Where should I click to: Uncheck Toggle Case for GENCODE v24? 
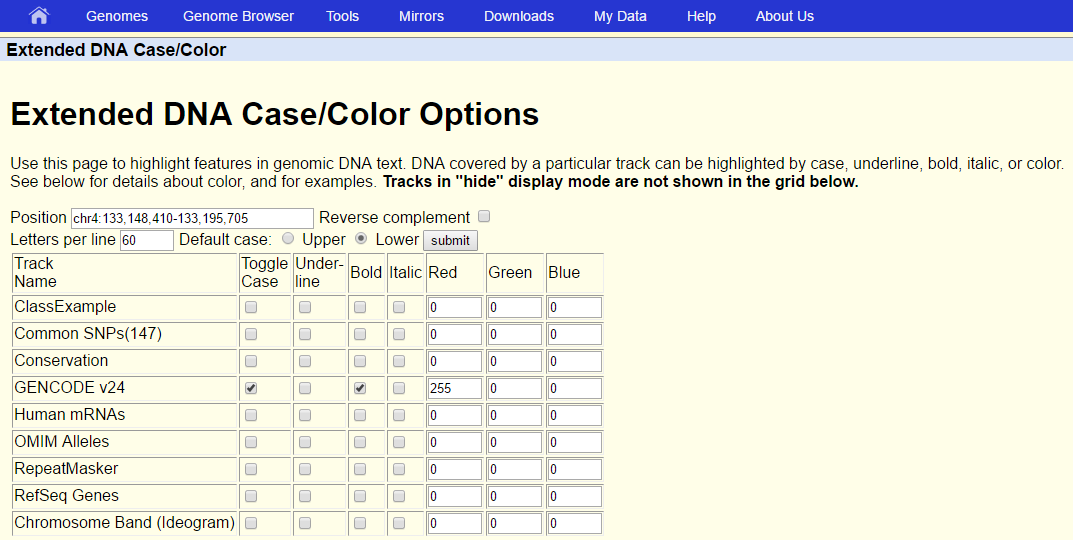tap(251, 388)
